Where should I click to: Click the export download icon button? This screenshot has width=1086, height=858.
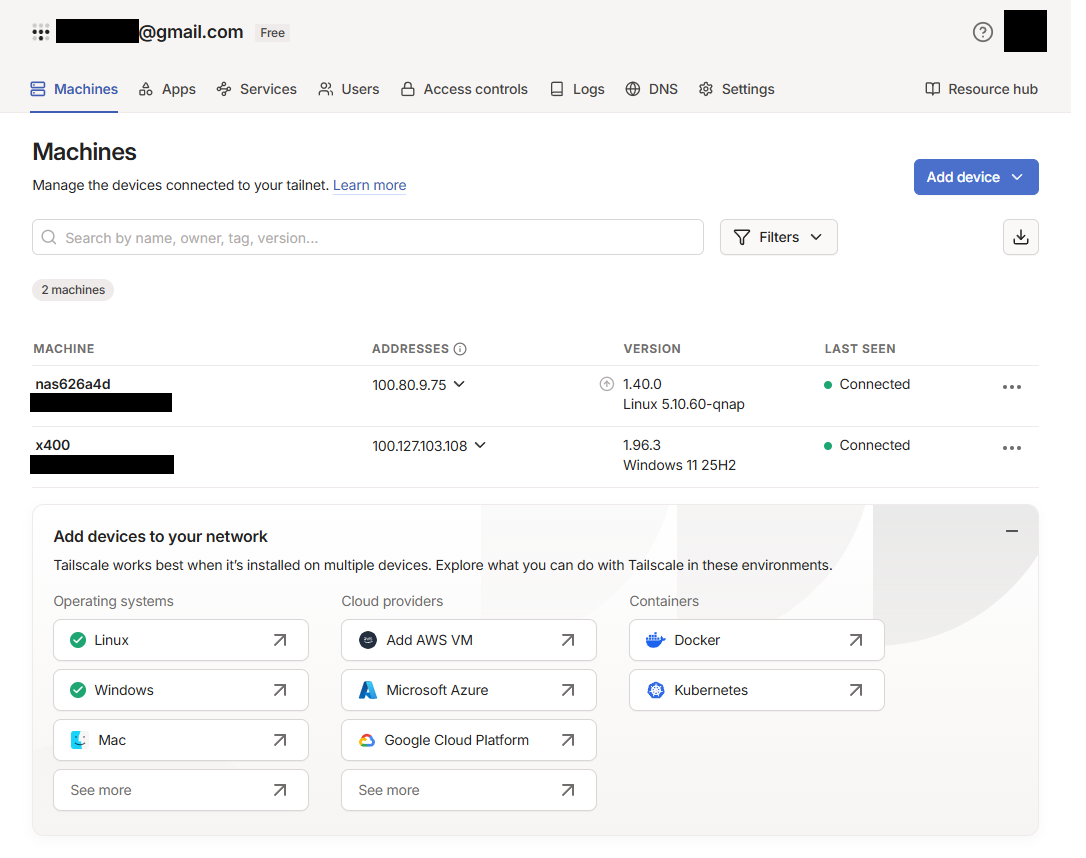click(x=1020, y=237)
